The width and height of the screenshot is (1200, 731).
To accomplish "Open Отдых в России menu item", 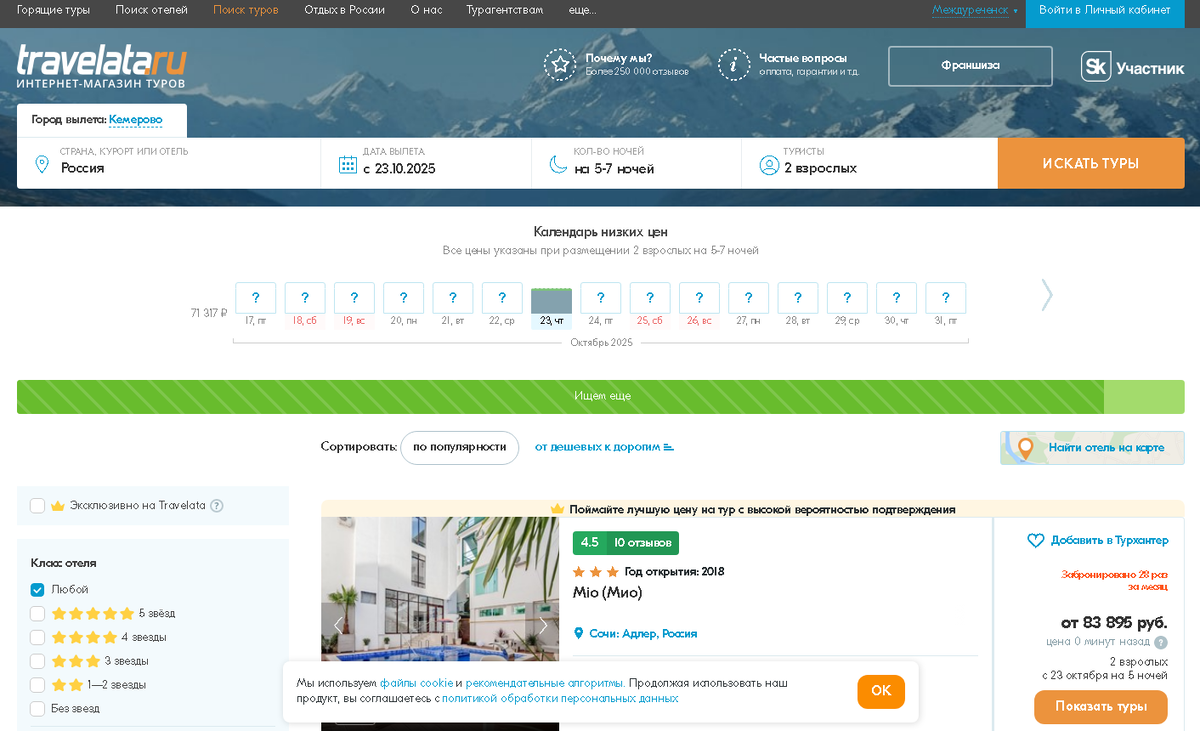I will 345,10.
